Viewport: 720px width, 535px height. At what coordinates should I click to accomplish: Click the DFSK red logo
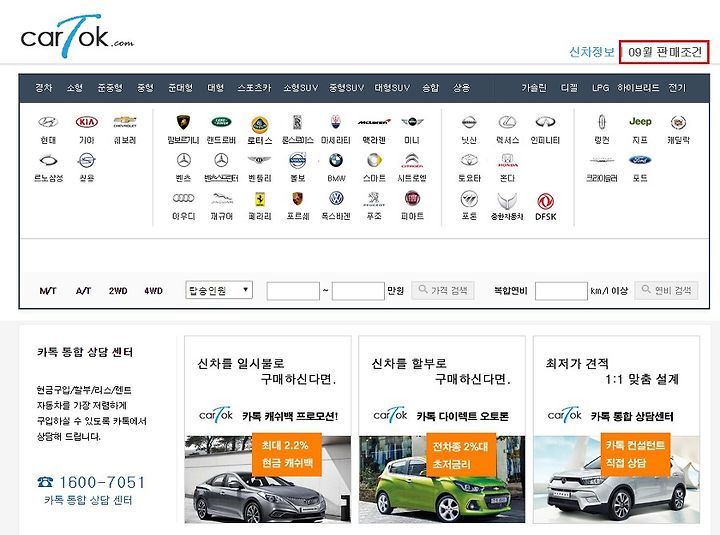546,201
